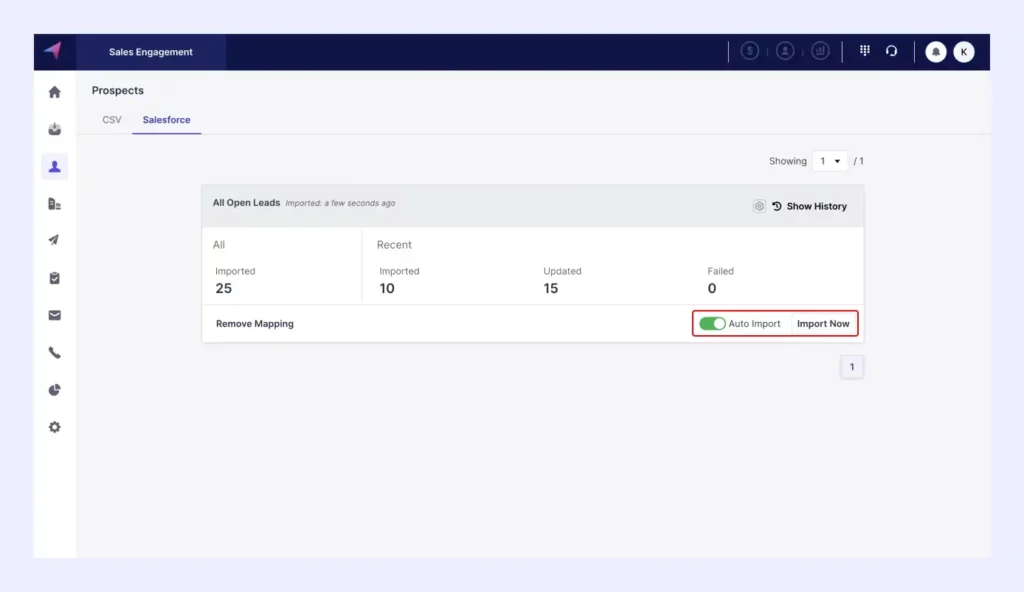The width and height of the screenshot is (1024, 592).
Task: Open the dialpad grid icon
Action: pyautogui.click(x=865, y=50)
